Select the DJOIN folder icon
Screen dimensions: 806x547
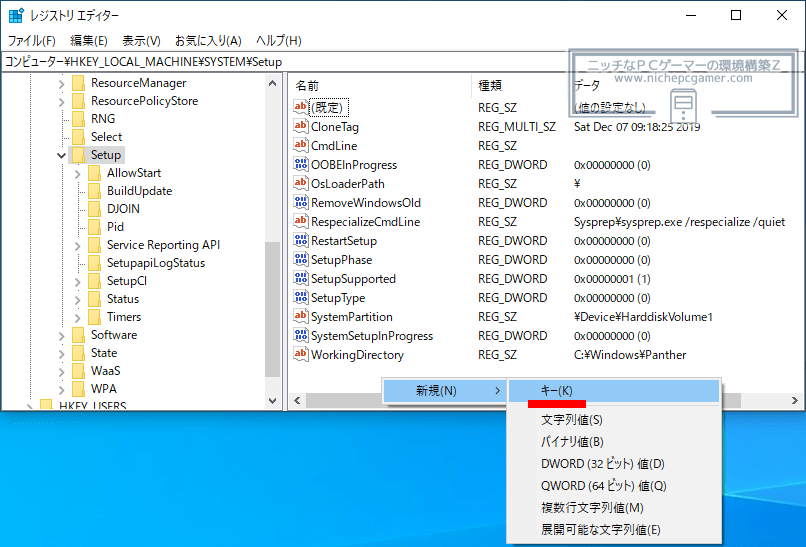click(x=95, y=209)
